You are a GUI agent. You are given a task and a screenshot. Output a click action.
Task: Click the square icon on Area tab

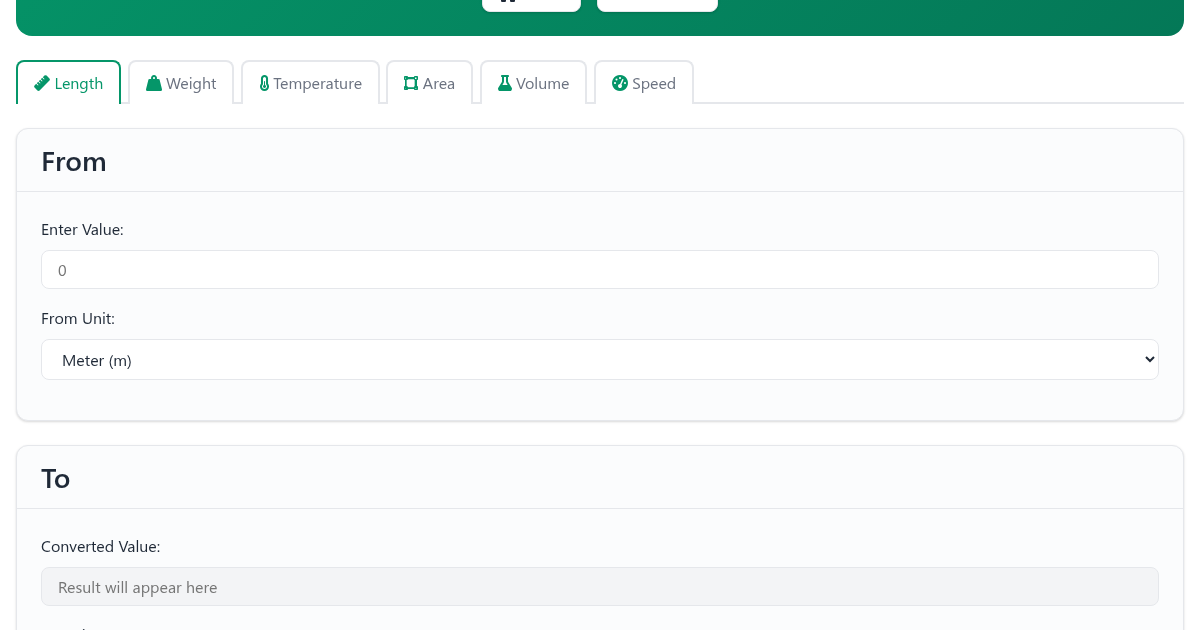coord(411,83)
